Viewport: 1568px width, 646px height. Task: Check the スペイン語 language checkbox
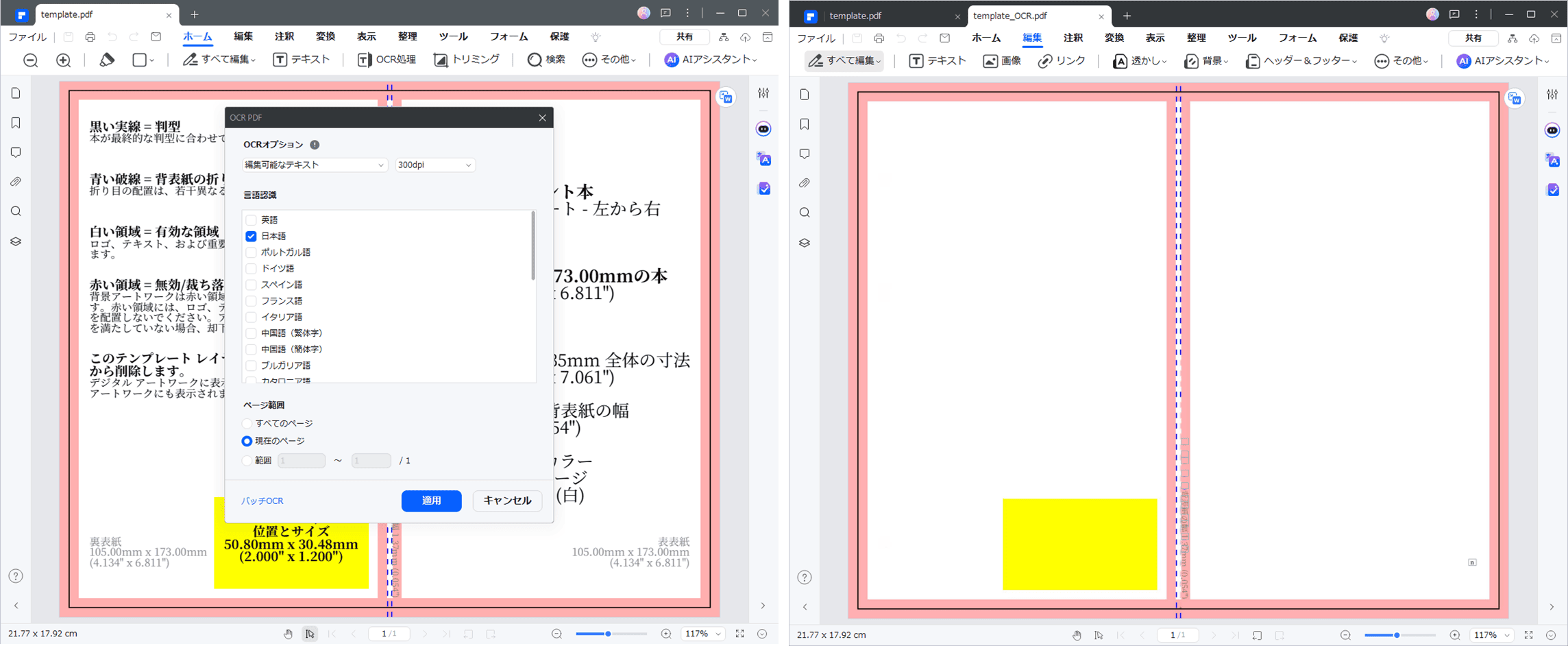point(251,285)
